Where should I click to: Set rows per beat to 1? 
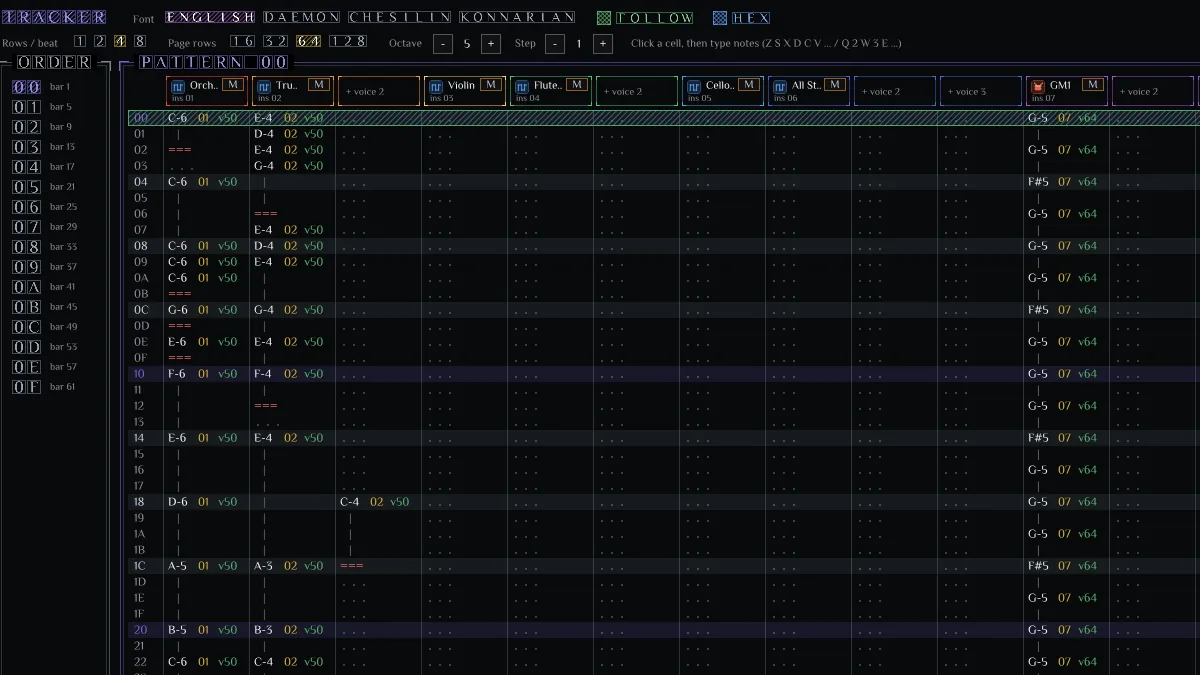click(x=80, y=41)
